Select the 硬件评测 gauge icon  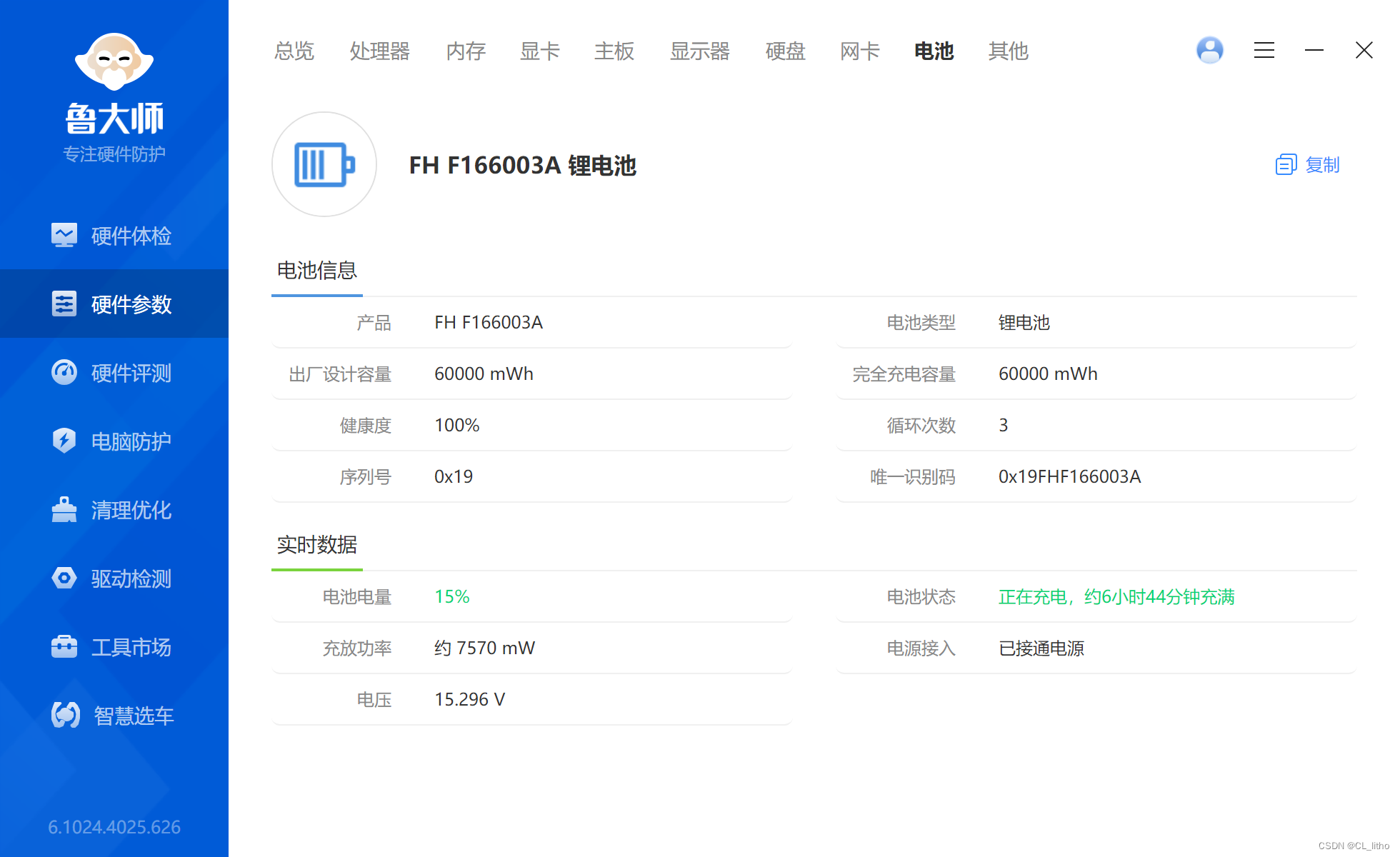[64, 372]
